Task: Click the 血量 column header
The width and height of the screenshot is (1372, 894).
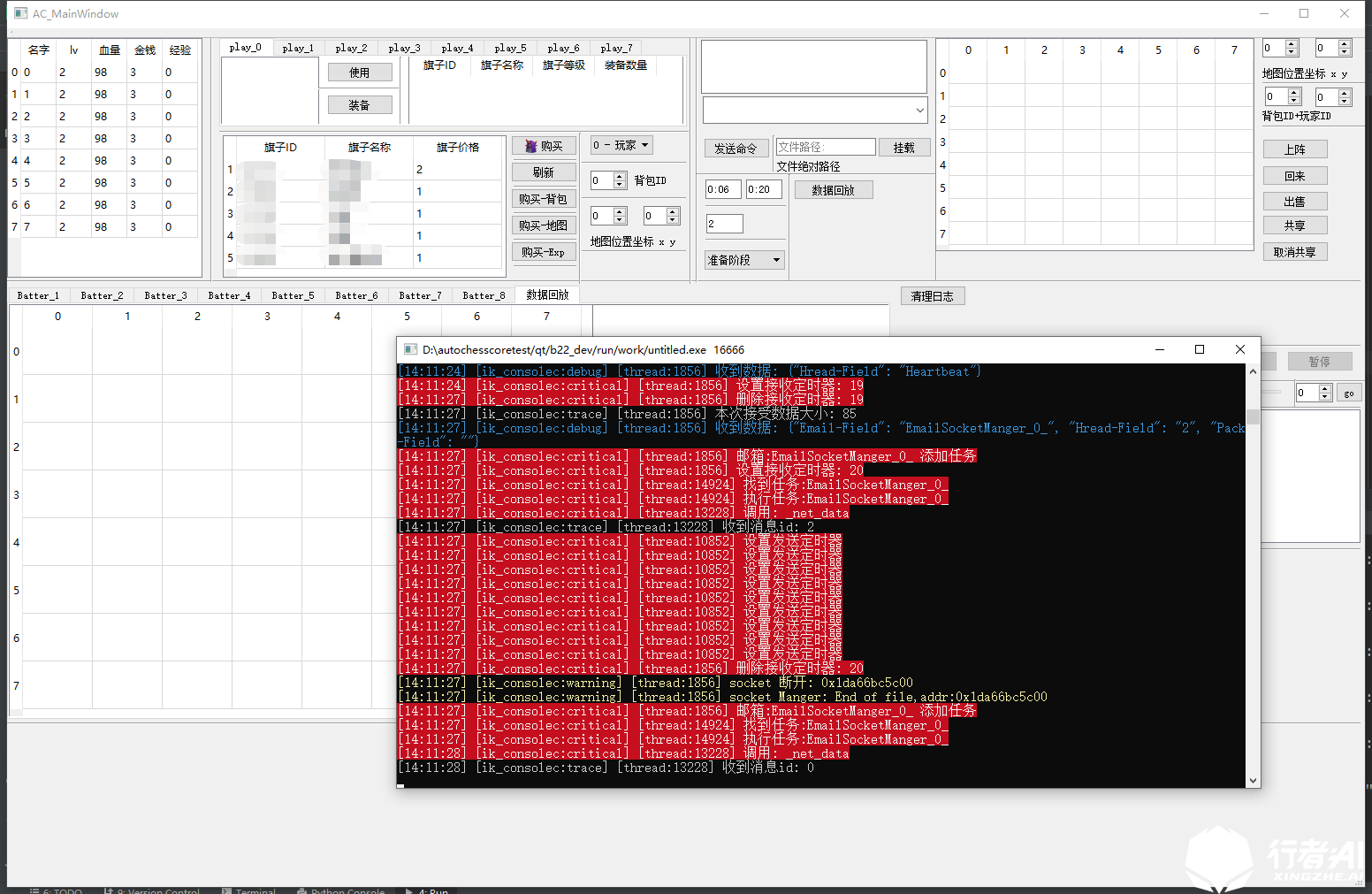Action: coord(110,50)
